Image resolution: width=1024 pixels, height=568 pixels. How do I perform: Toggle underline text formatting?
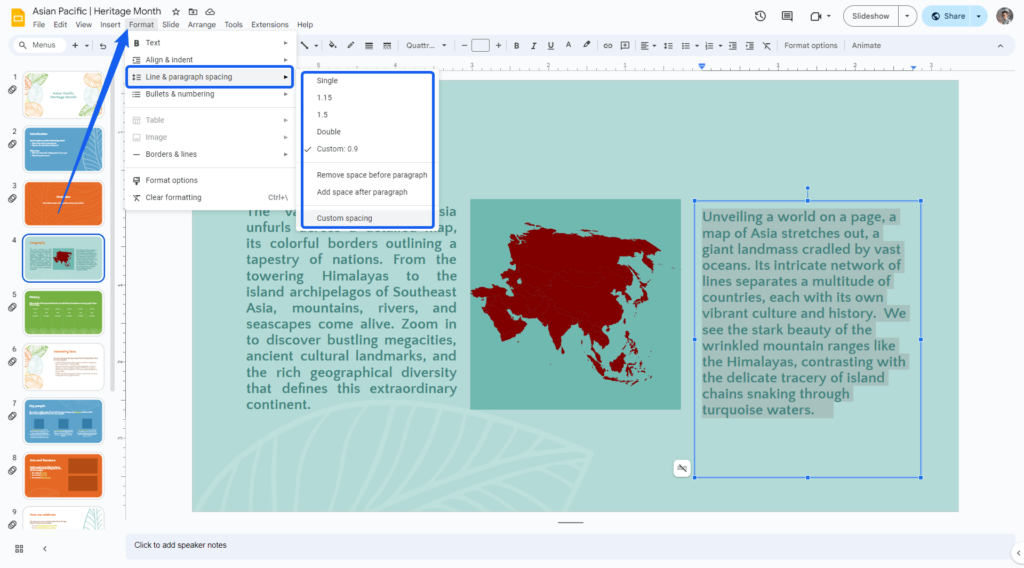coord(552,46)
